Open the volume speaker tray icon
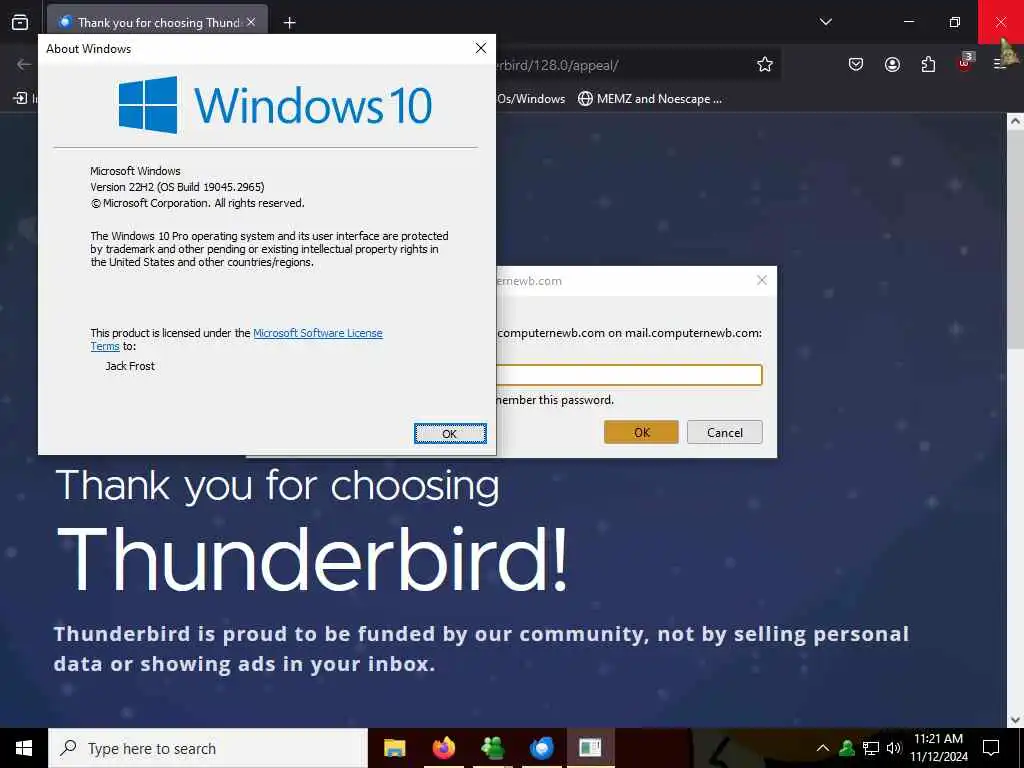1024x768 pixels. [x=894, y=748]
